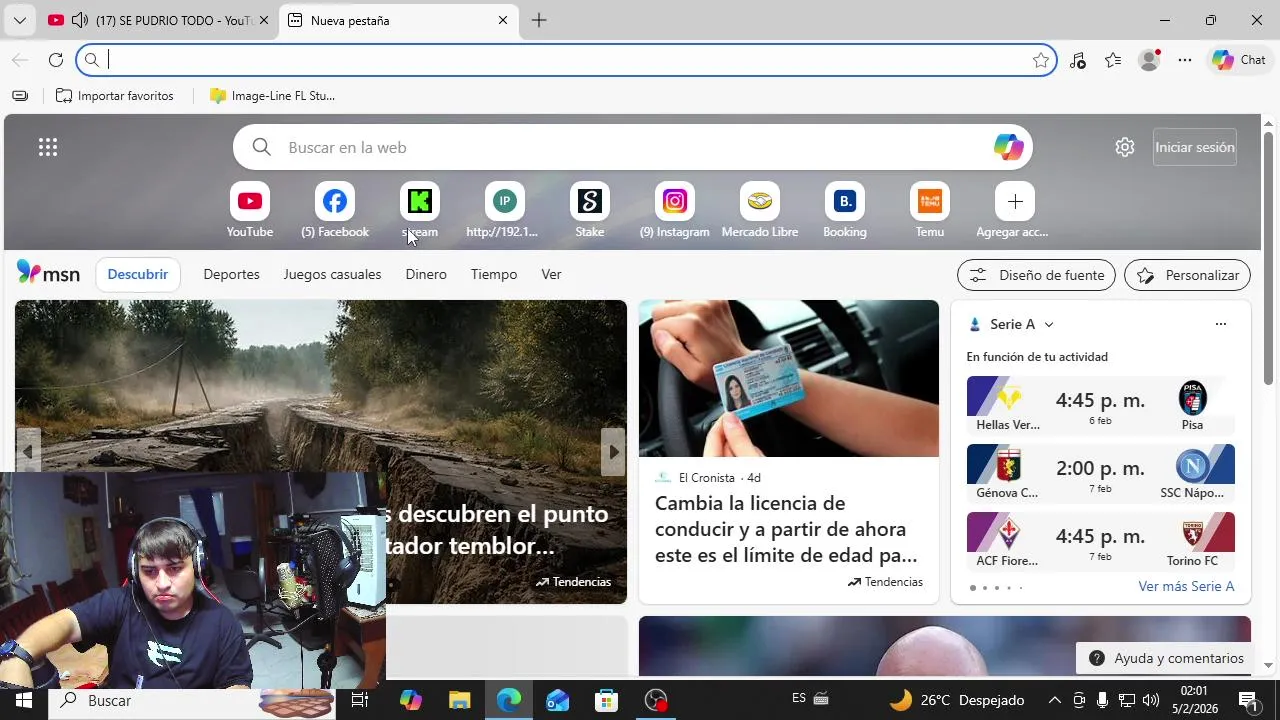Click the taskbar Buscar search box
The height and width of the screenshot is (720, 1280).
pyautogui.click(x=192, y=700)
